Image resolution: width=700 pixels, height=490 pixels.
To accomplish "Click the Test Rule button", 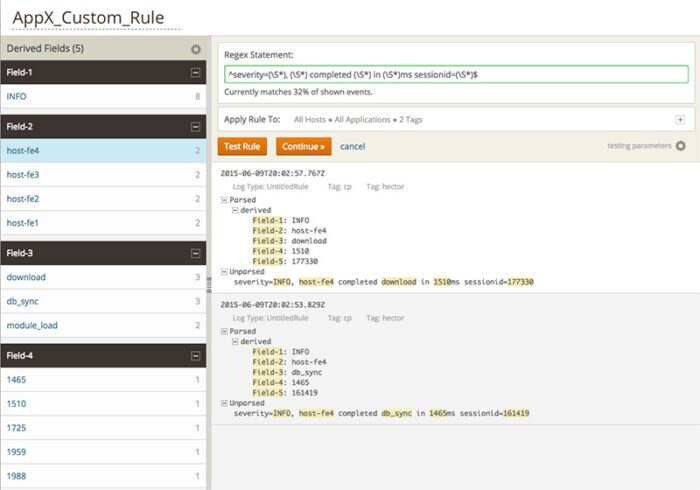I will coord(242,146).
